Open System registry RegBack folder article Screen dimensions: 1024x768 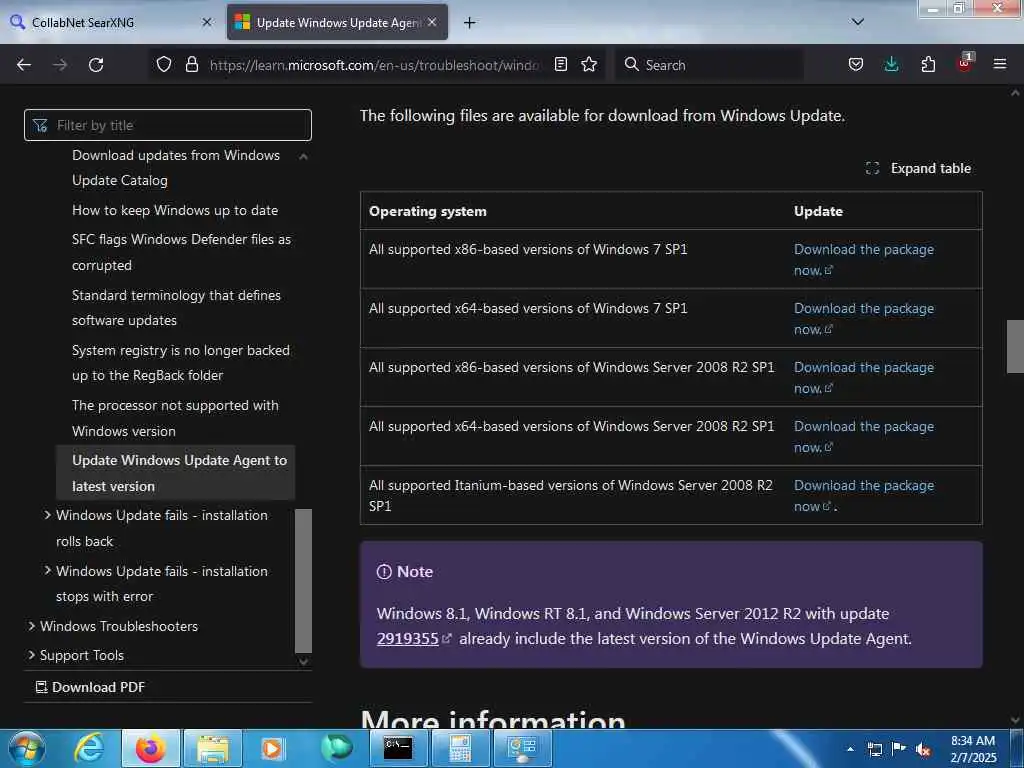point(181,362)
